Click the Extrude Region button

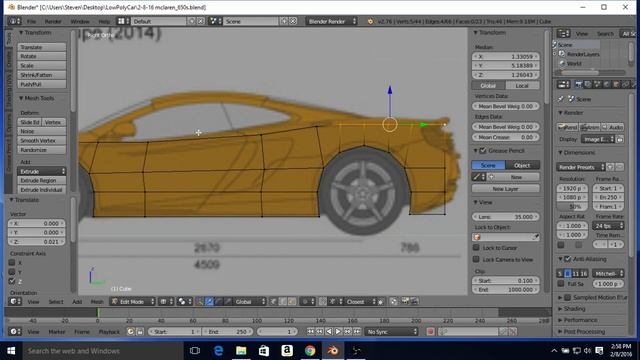click(x=42, y=180)
